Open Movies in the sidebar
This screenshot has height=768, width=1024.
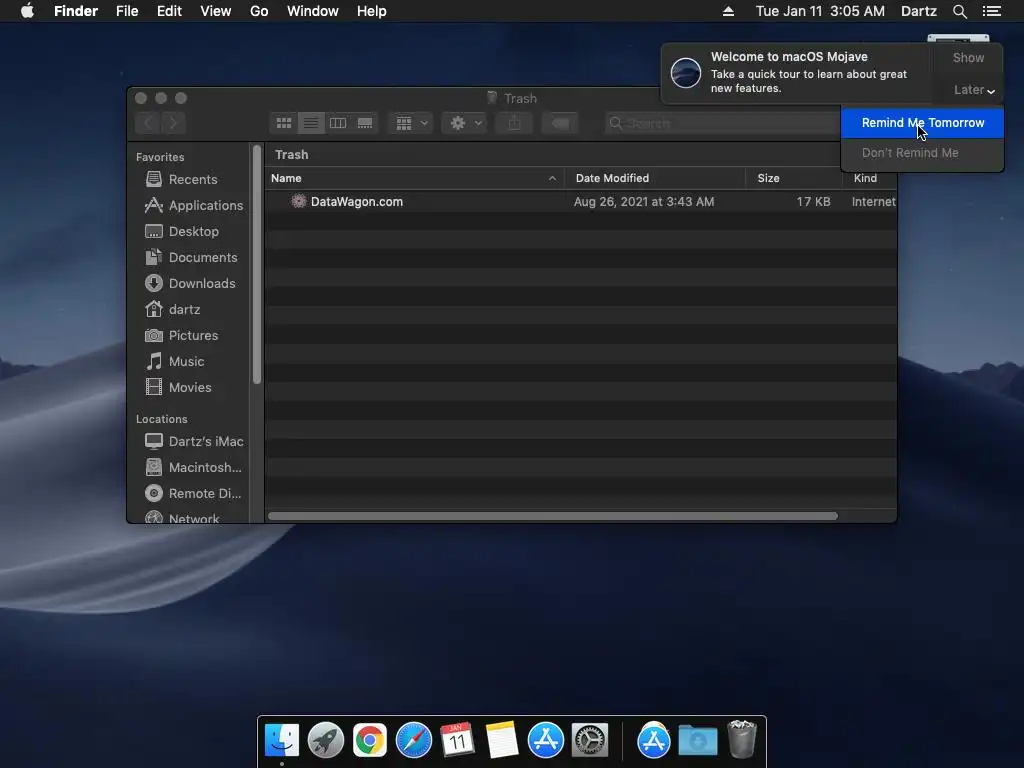[x=178, y=387]
